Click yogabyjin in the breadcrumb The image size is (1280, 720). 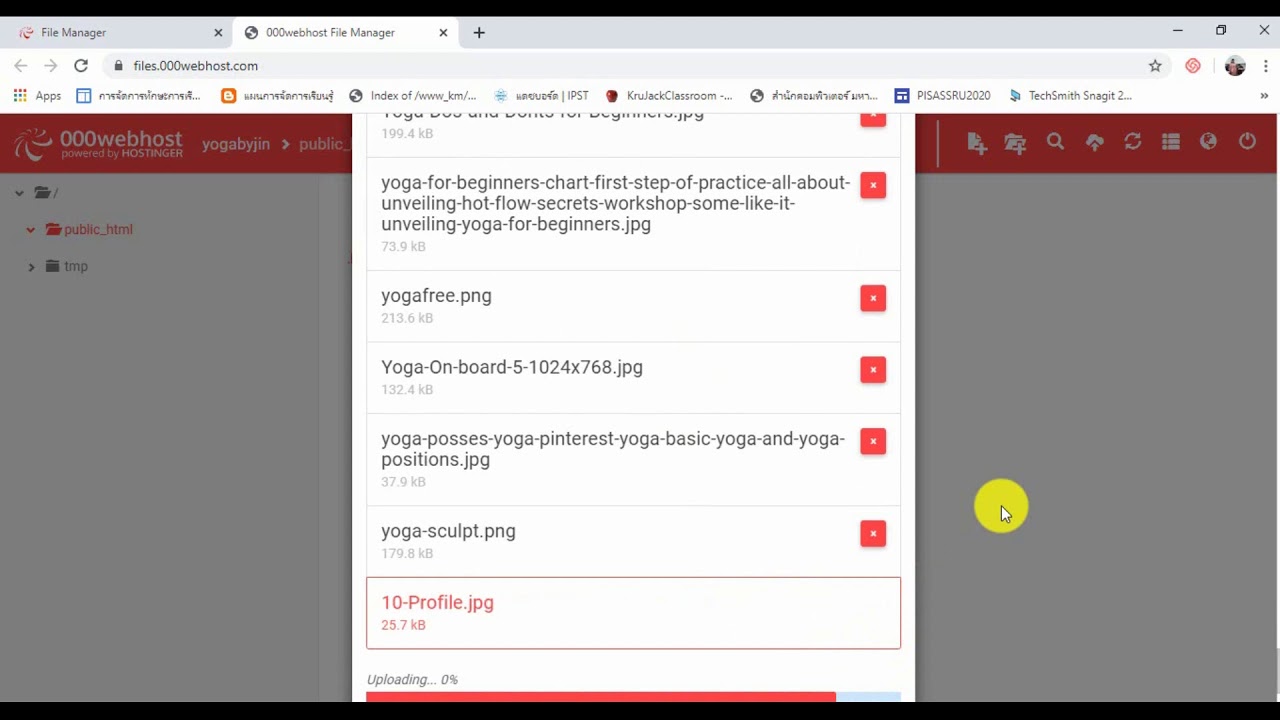[236, 144]
